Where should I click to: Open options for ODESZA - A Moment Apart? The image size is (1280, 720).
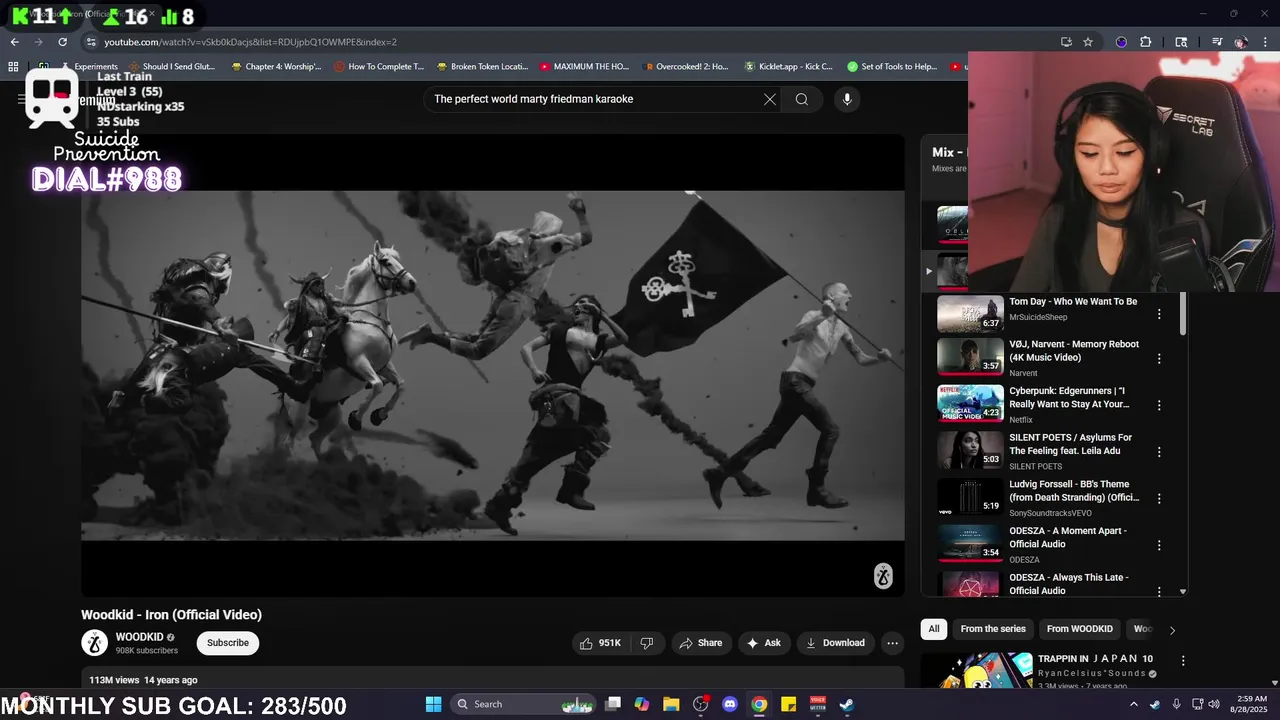coord(1159,545)
